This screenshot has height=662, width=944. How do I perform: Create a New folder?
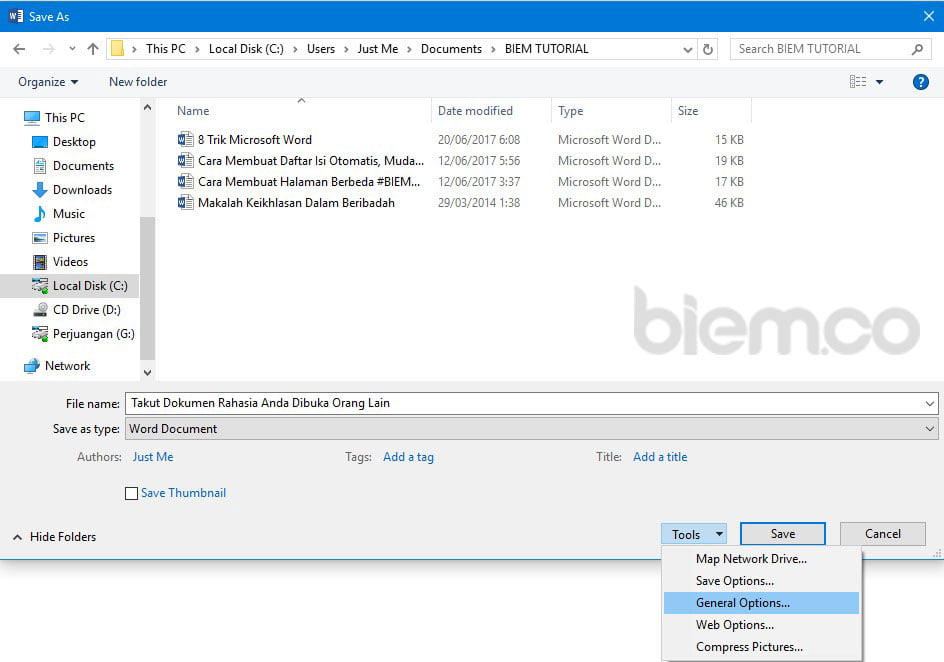pos(138,82)
